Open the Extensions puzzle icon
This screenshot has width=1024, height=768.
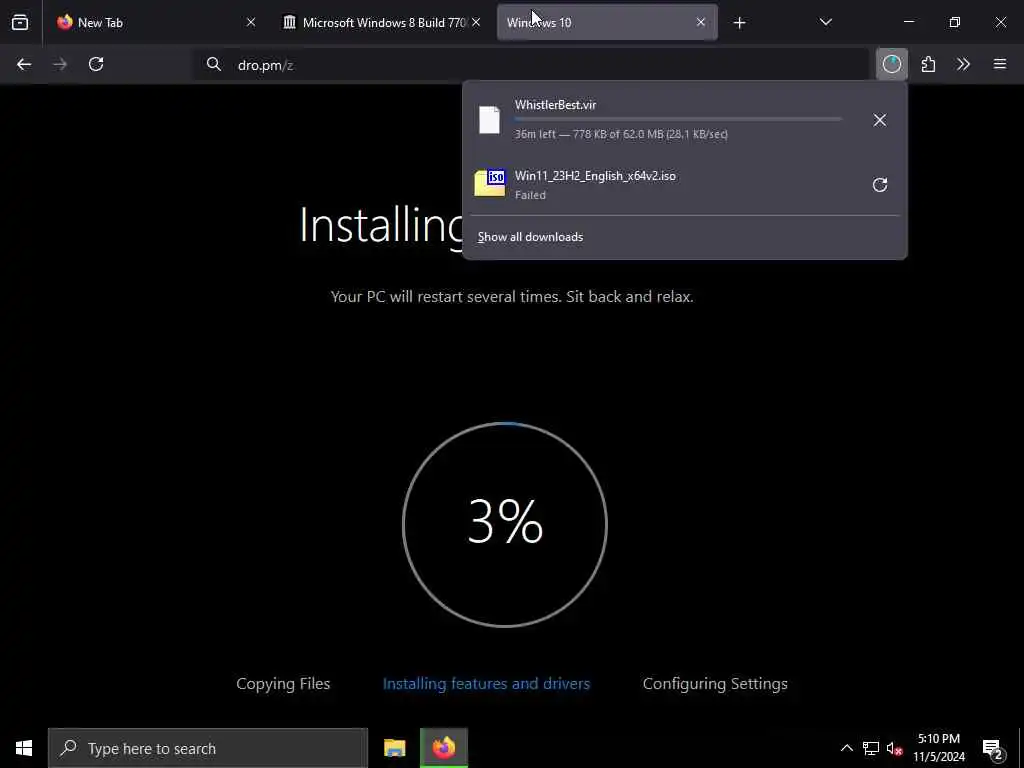(x=928, y=64)
